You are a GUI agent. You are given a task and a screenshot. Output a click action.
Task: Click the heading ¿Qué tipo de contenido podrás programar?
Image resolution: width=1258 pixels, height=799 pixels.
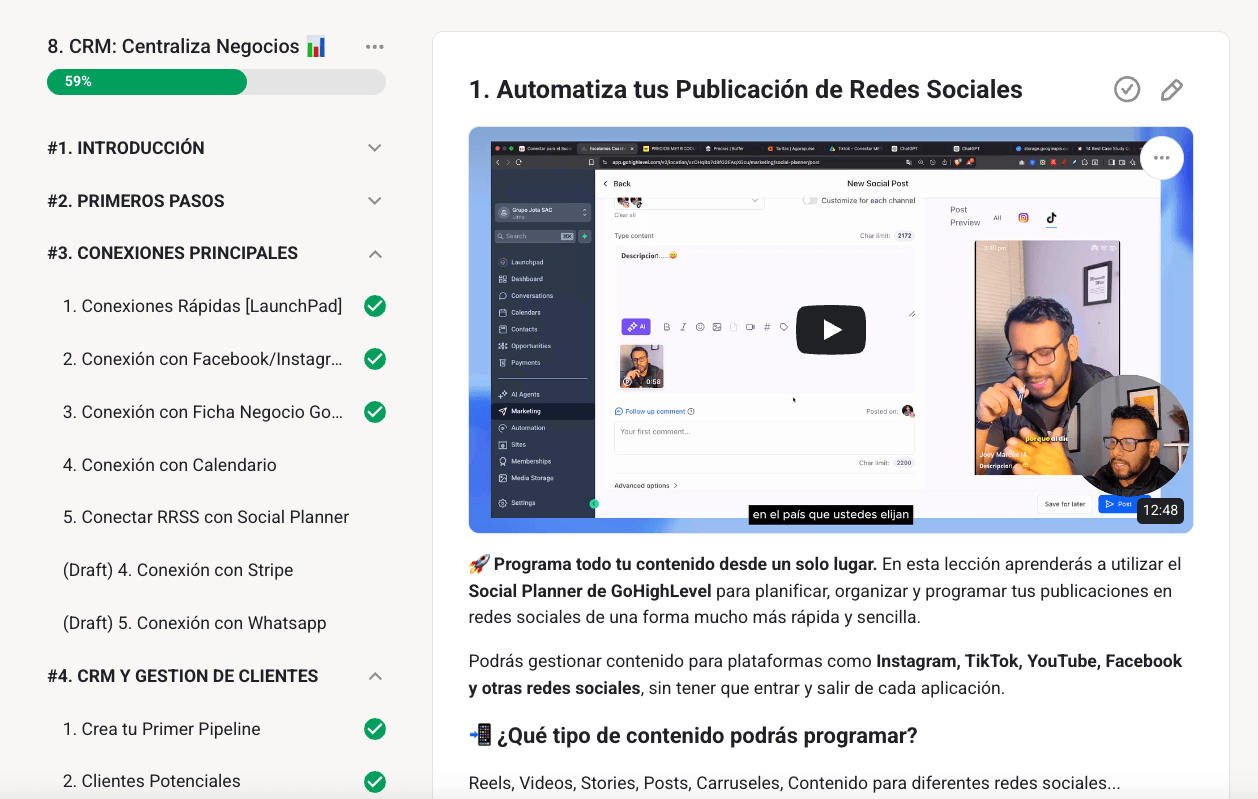pyautogui.click(x=706, y=736)
